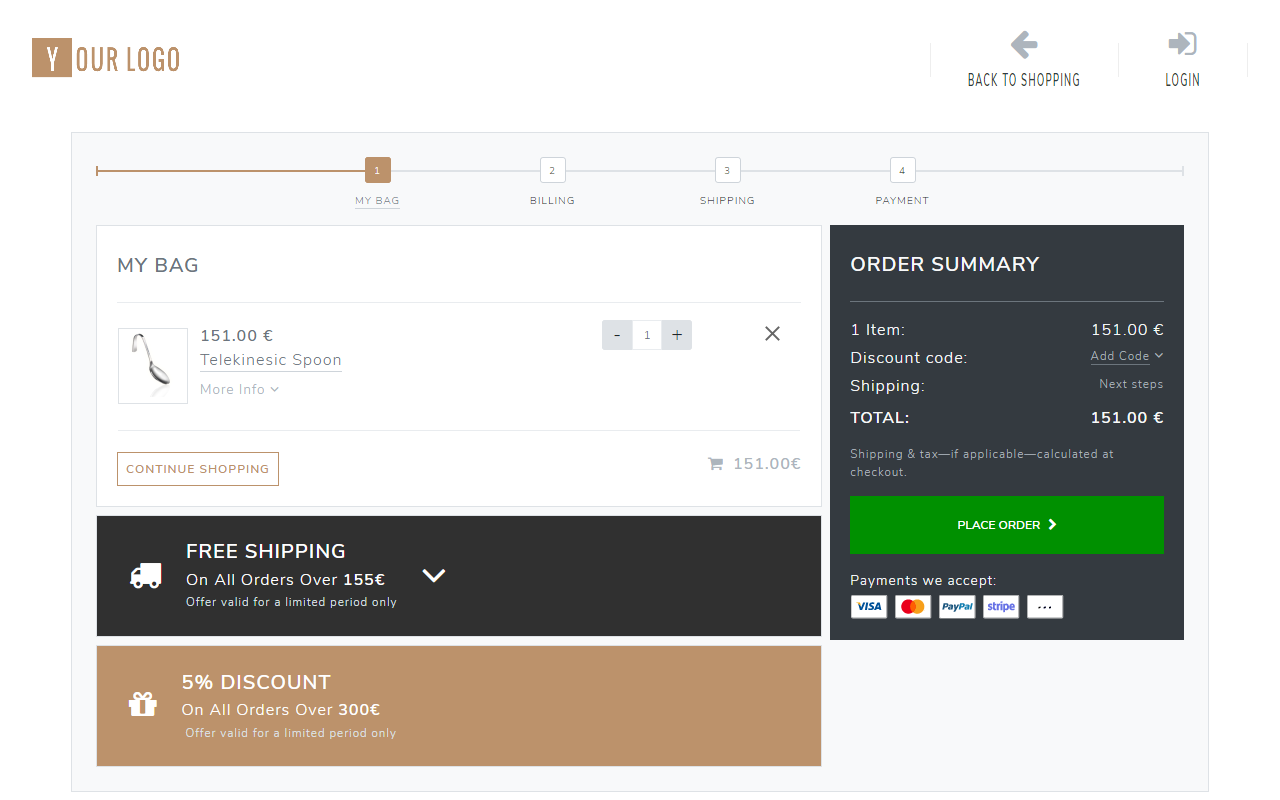Select step 1 marker on progress bar
The image size is (1280, 800).
(x=377, y=170)
